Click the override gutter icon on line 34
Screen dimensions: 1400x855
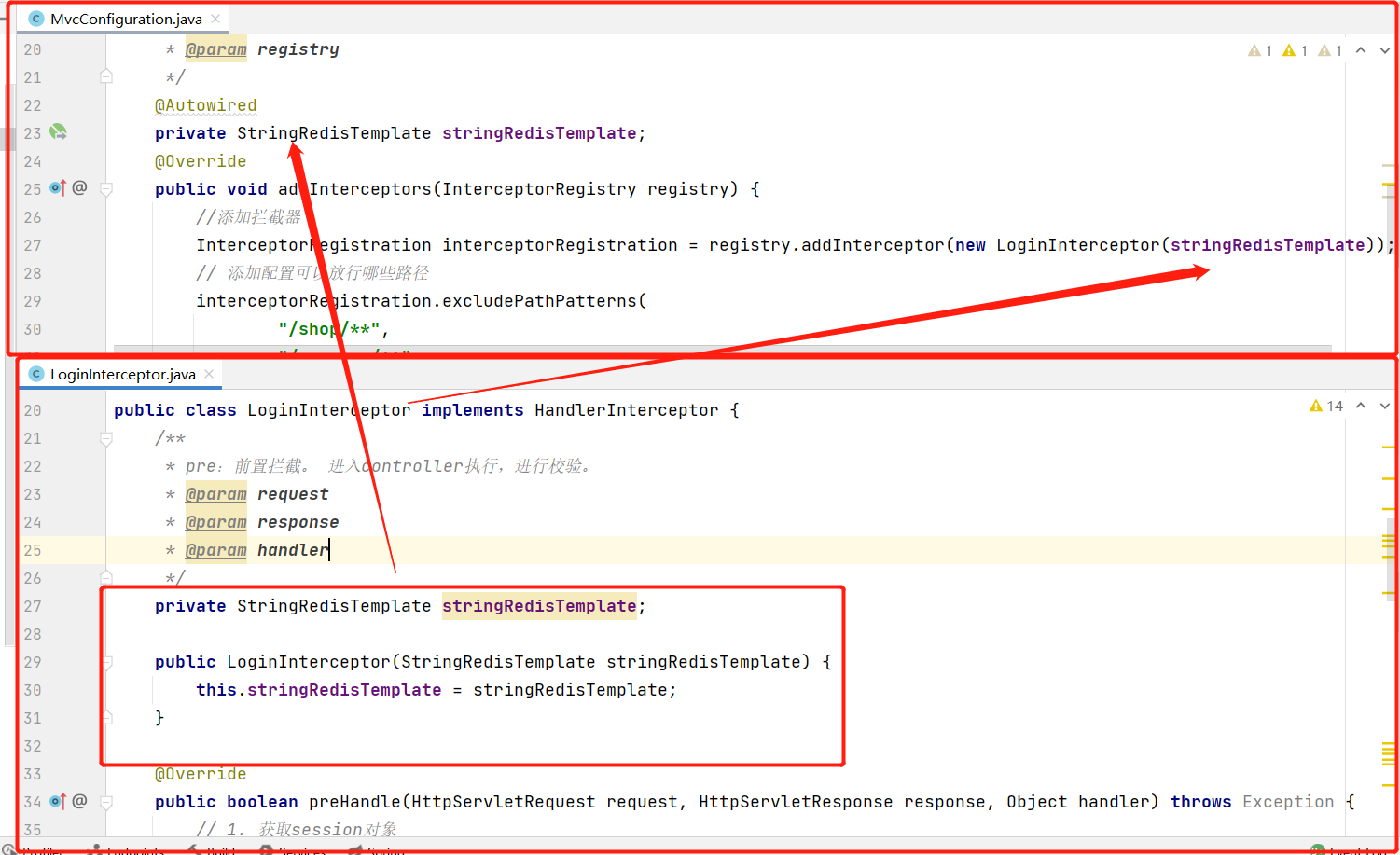pos(58,801)
